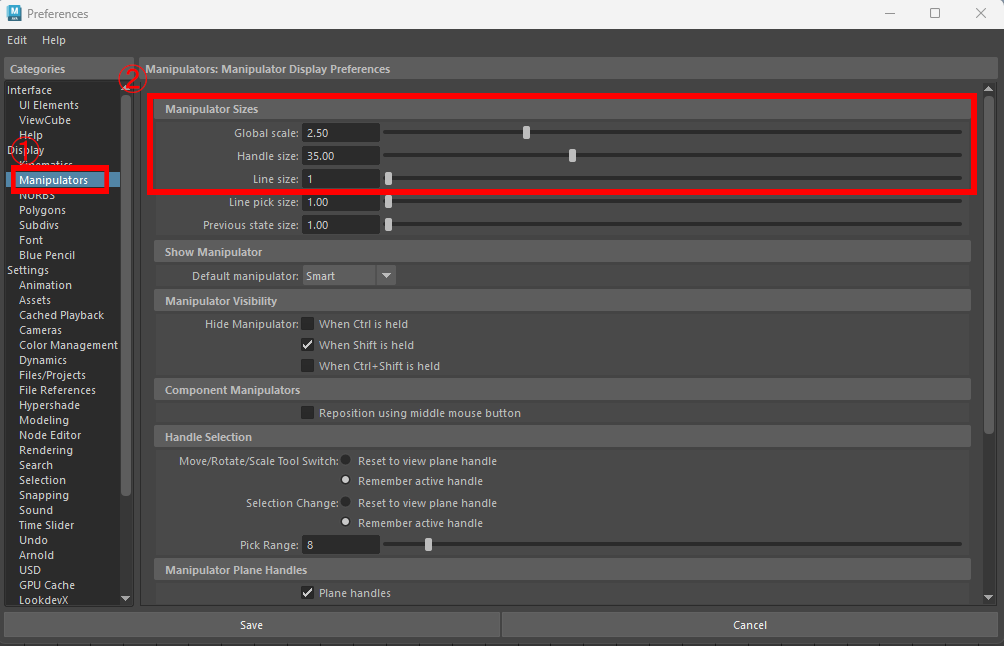Click the categories list scroll-up arrow
This screenshot has width=1004, height=646.
pyautogui.click(x=125, y=88)
